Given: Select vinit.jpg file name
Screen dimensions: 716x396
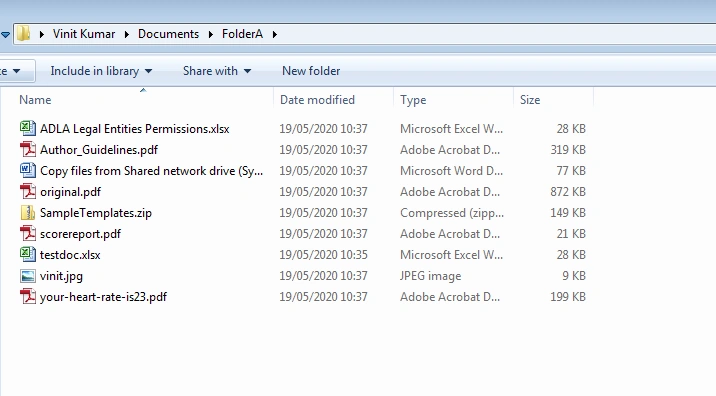Looking at the screenshot, I should [x=62, y=276].
